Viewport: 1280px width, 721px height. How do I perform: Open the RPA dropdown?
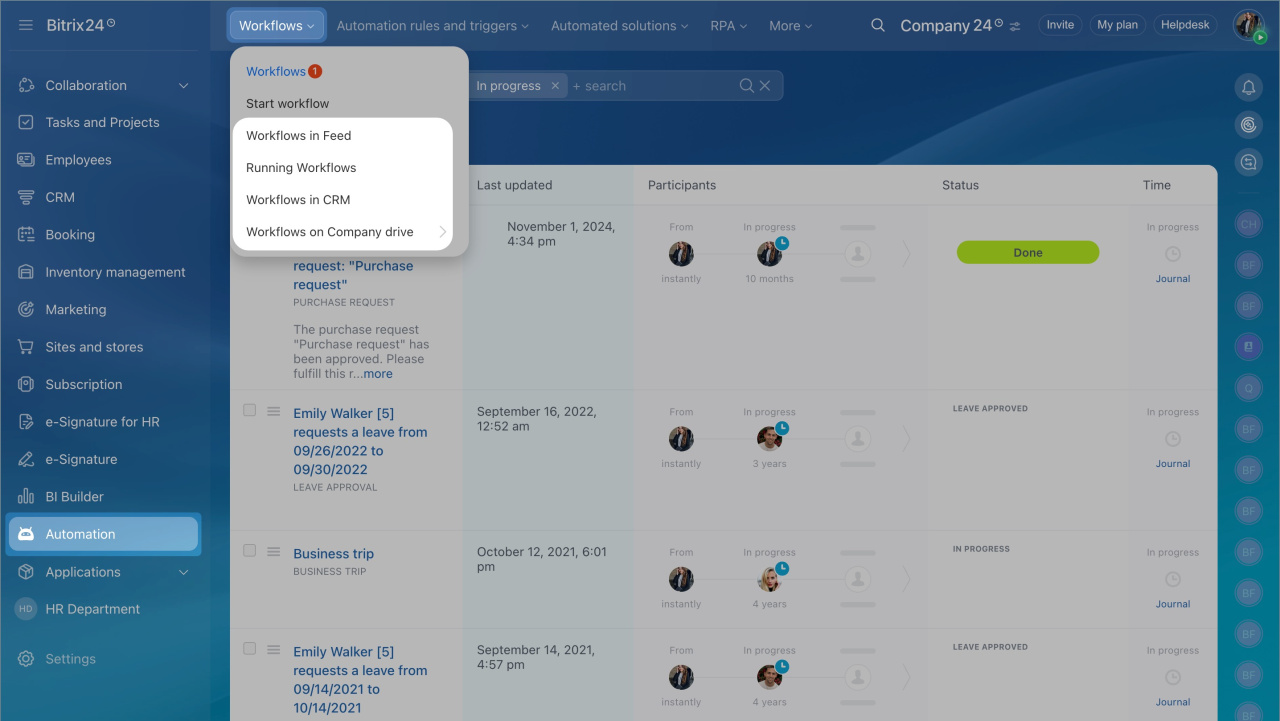coord(729,26)
